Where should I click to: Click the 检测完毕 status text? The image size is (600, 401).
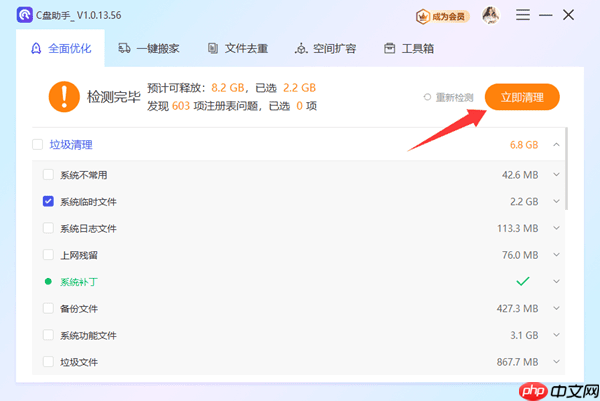click(x=114, y=97)
